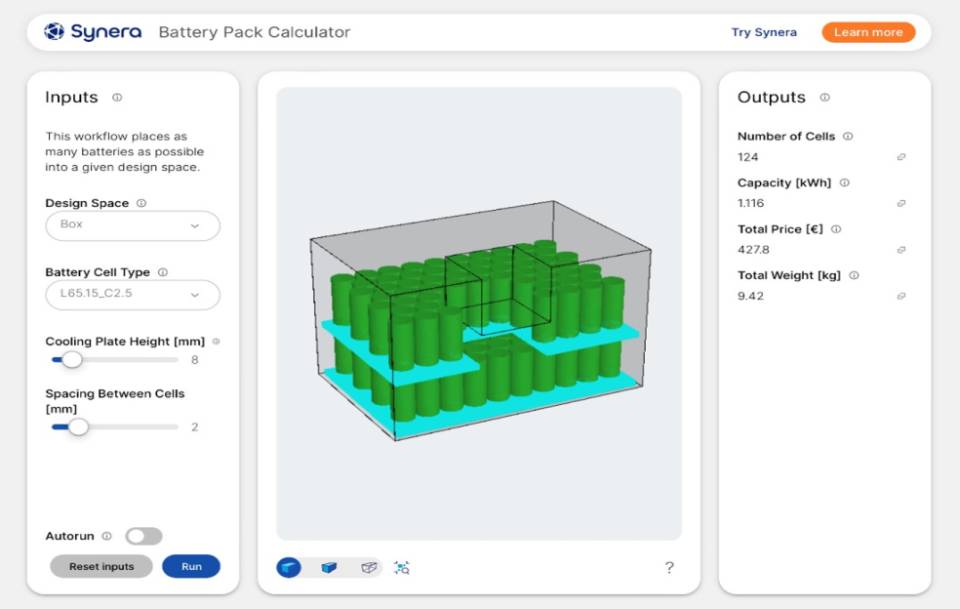The image size is (960, 609).
Task: Select wireframe view mode icon
Action: point(369,568)
